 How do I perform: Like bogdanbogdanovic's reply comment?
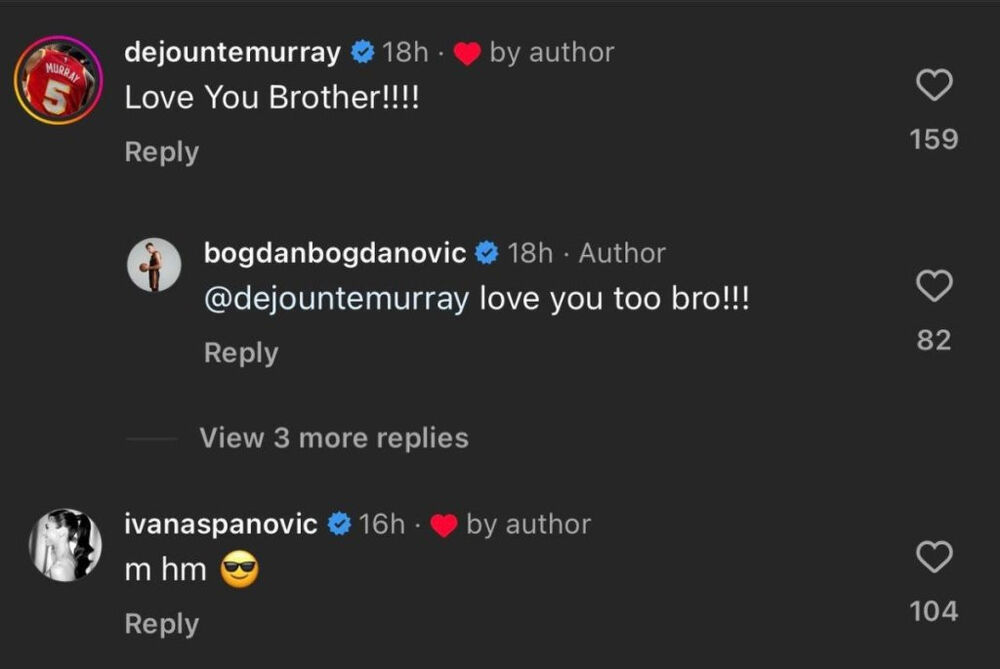[x=934, y=288]
